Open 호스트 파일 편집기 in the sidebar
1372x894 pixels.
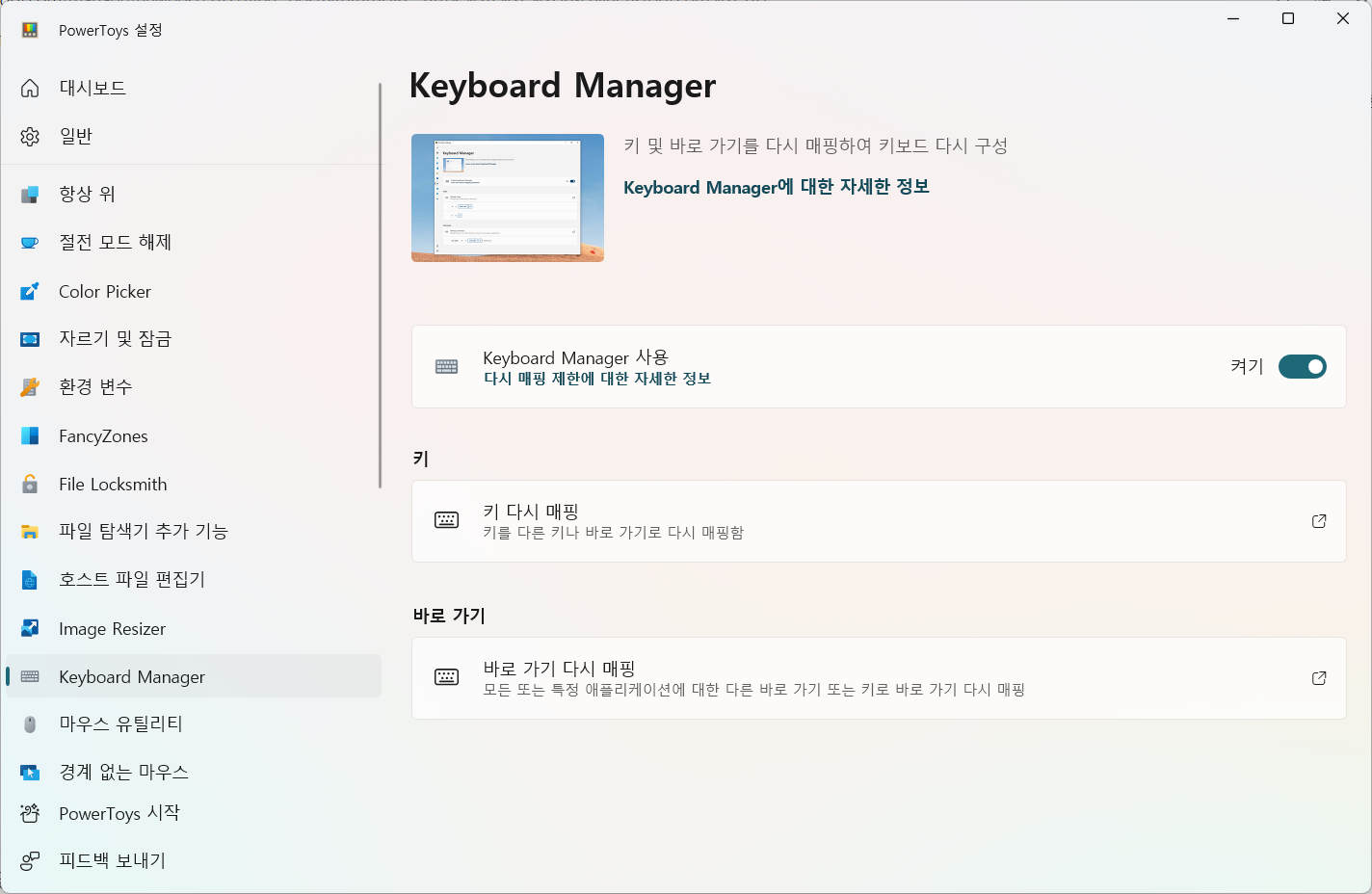coord(194,580)
